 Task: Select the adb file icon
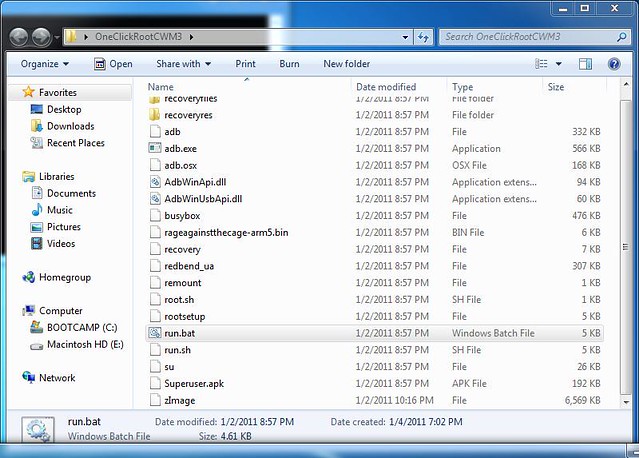(x=155, y=132)
